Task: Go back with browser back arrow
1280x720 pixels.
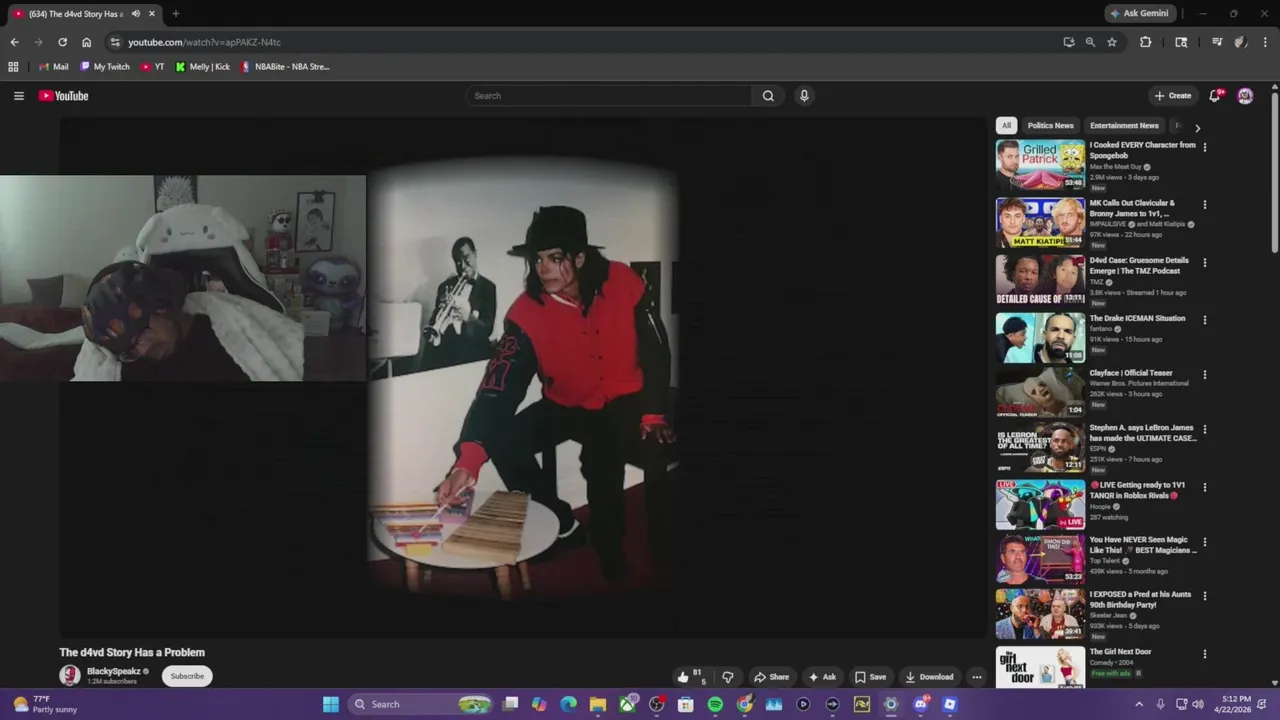Action: coord(14,42)
